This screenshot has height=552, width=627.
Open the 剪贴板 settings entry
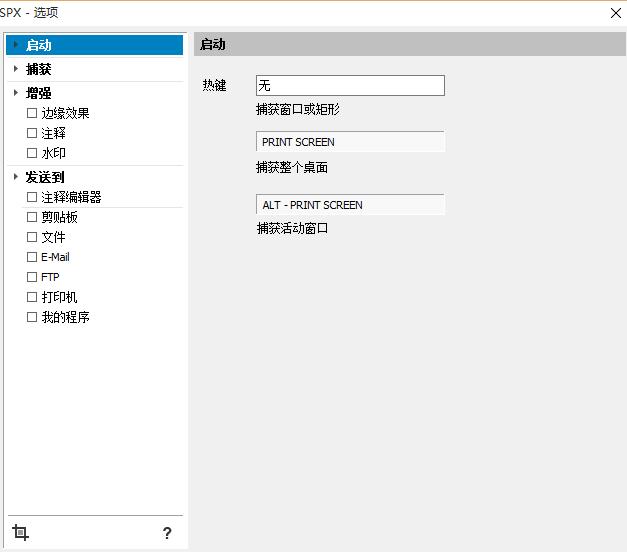point(59,217)
